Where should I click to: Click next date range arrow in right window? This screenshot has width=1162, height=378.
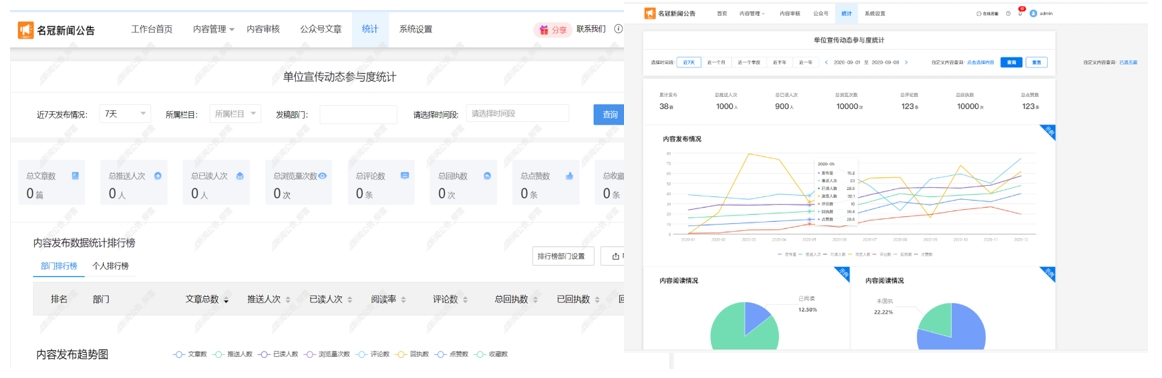906,62
